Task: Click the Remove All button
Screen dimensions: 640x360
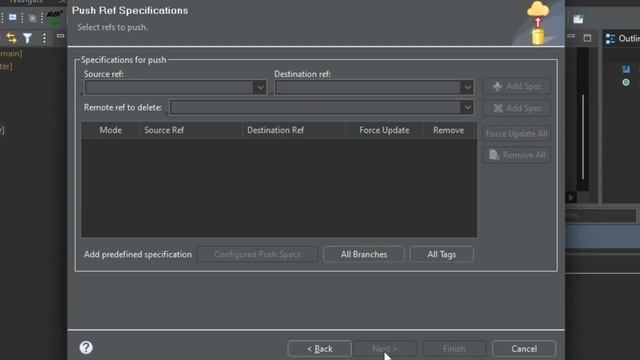Action: [516, 155]
